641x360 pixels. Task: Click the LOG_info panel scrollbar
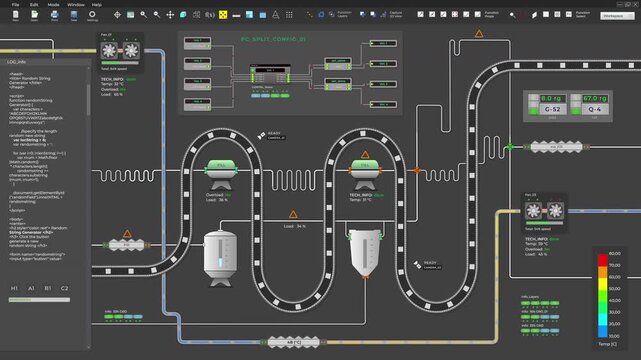(88, 100)
